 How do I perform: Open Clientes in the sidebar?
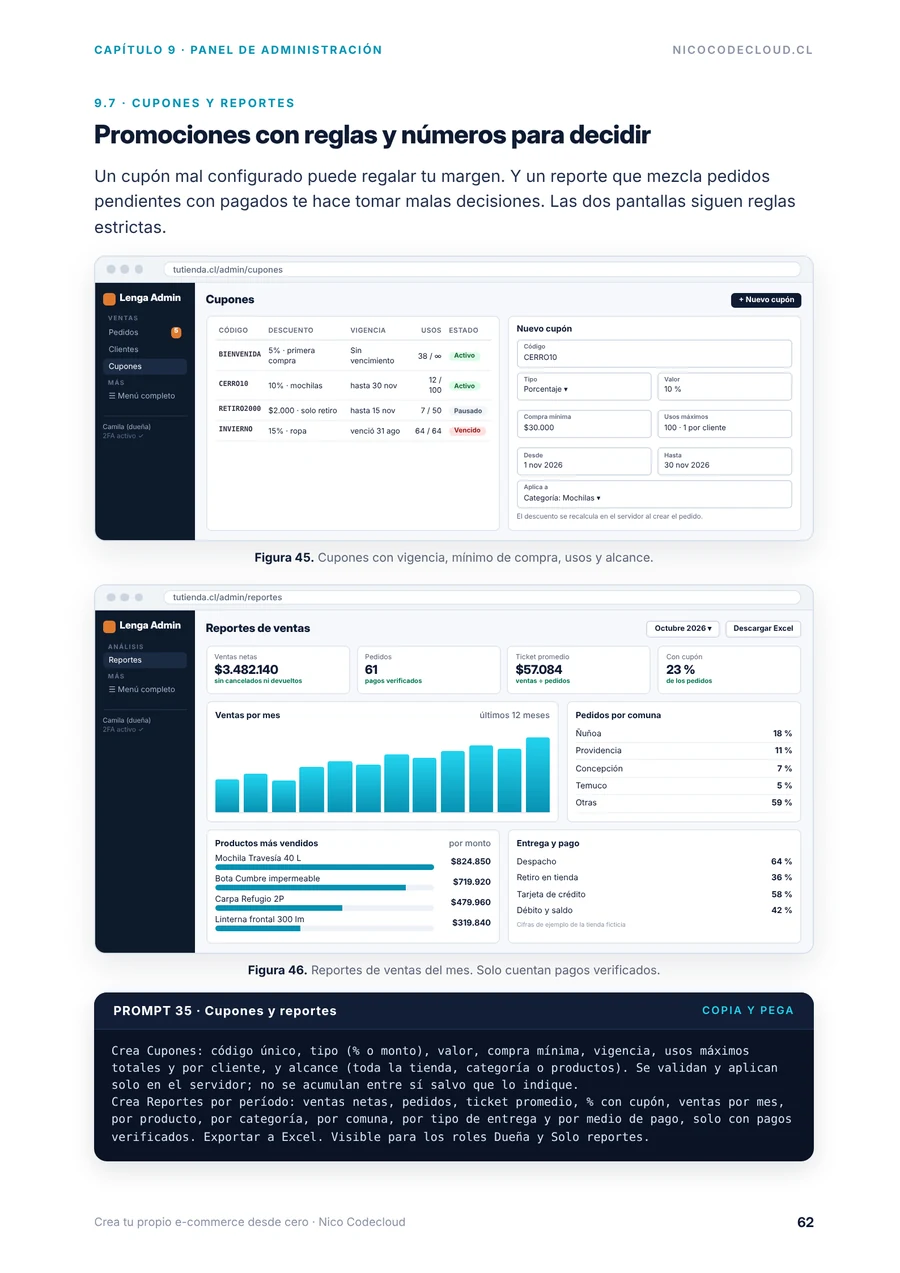tap(124, 349)
